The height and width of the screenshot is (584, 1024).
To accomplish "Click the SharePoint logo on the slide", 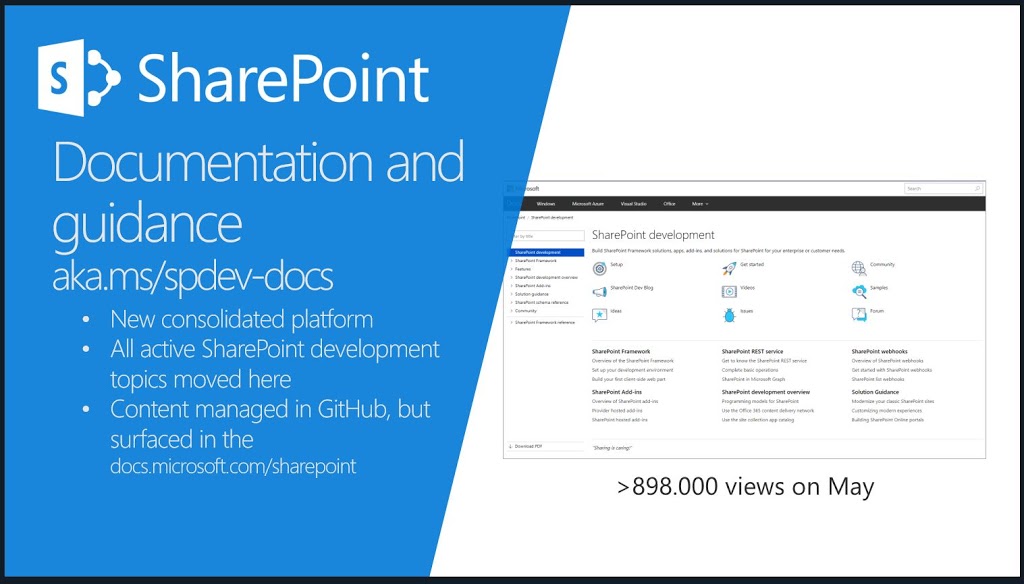I will (x=233, y=78).
